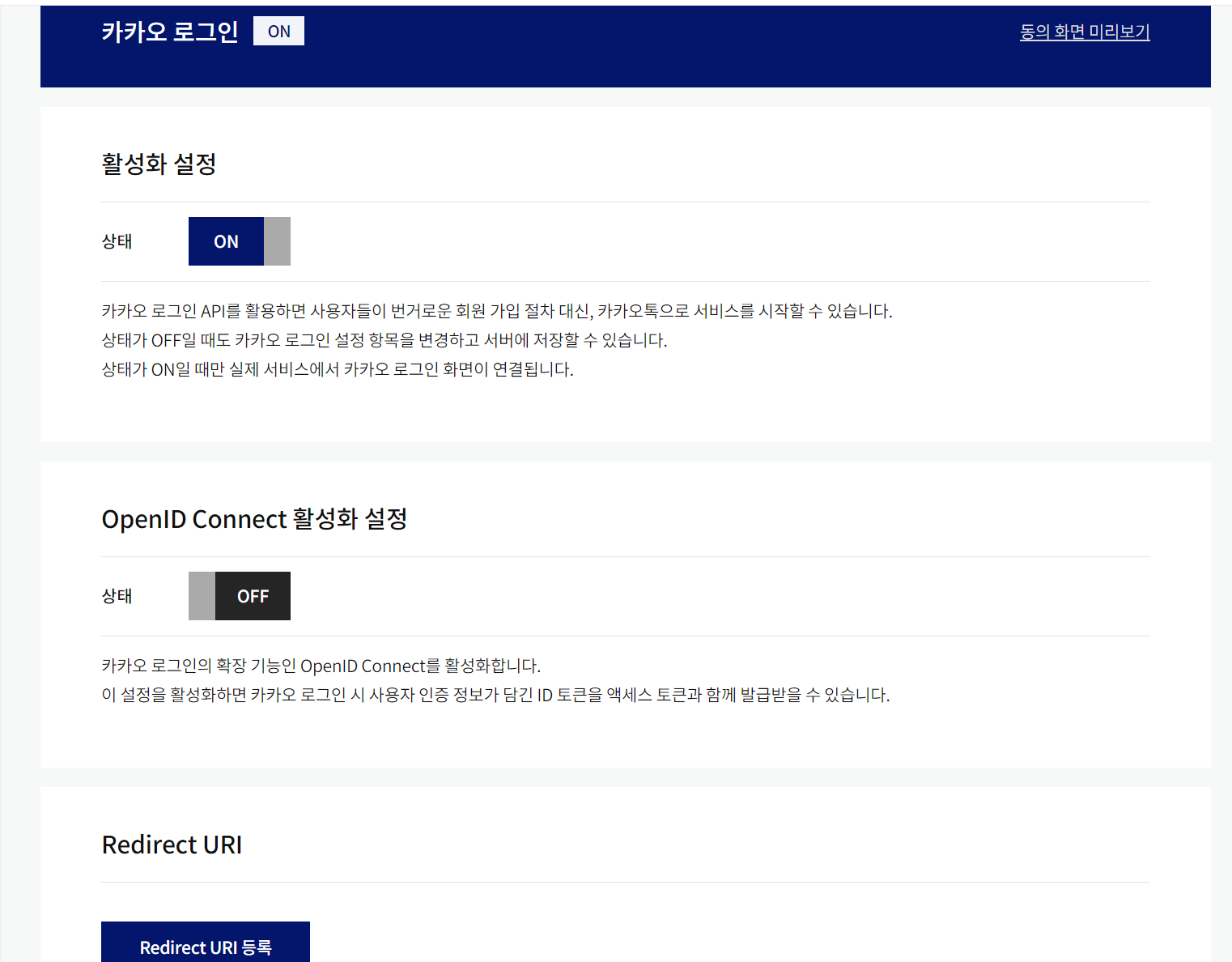1232x962 pixels.
Task: Click the ON status badge beside 카카오 로그인
Action: pos(278,31)
